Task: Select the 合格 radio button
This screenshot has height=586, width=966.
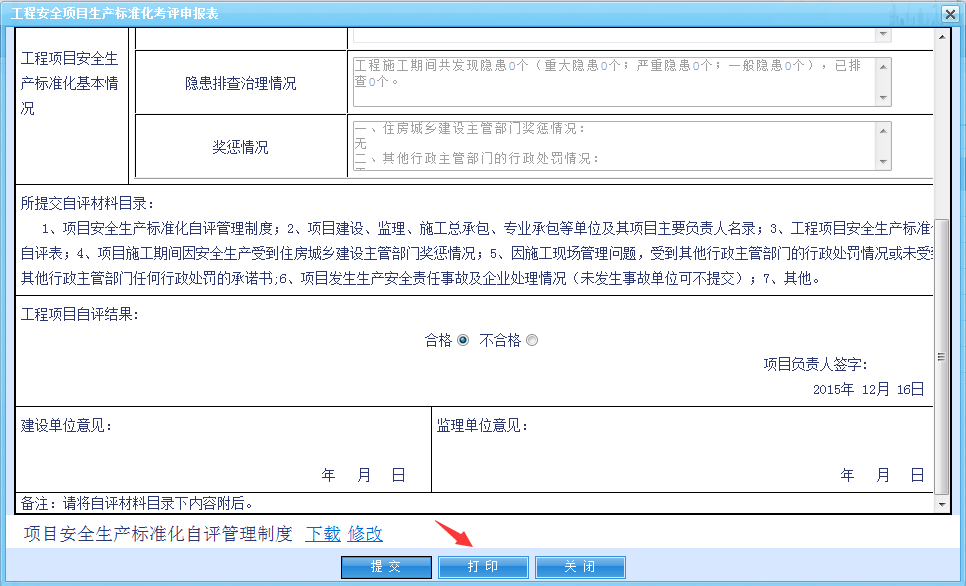Action: pos(463,340)
